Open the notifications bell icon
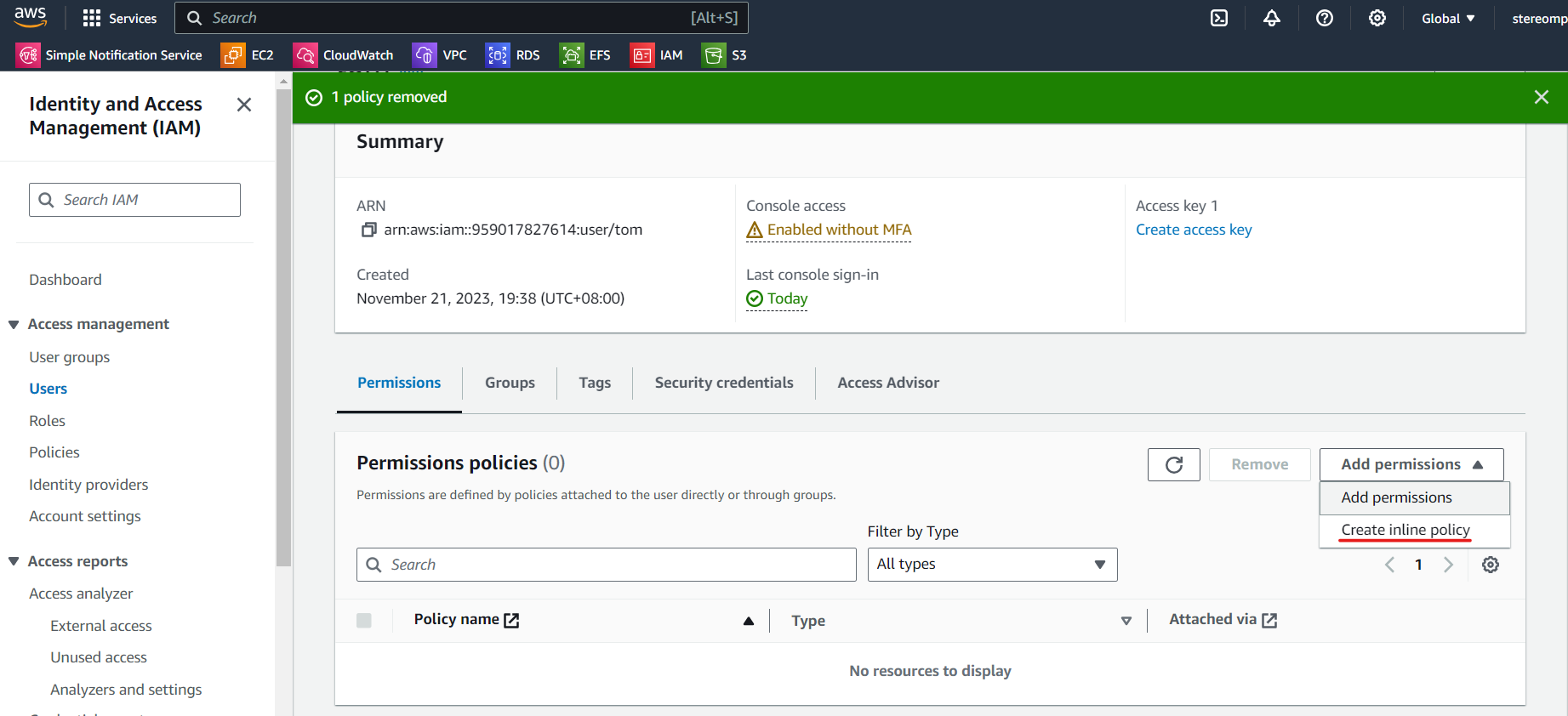This screenshot has width=1568, height=716. tap(1272, 18)
